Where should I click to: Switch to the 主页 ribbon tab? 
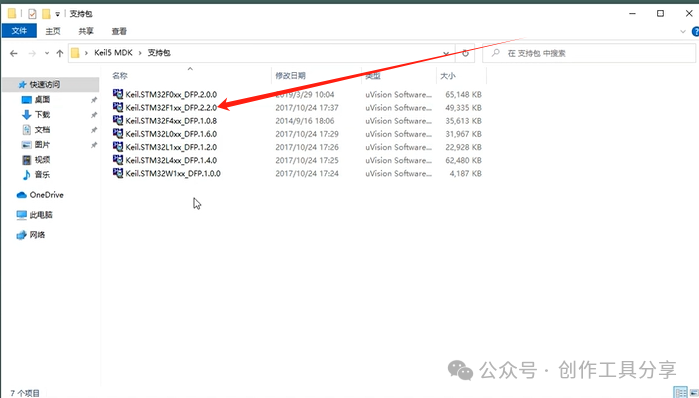point(53,31)
